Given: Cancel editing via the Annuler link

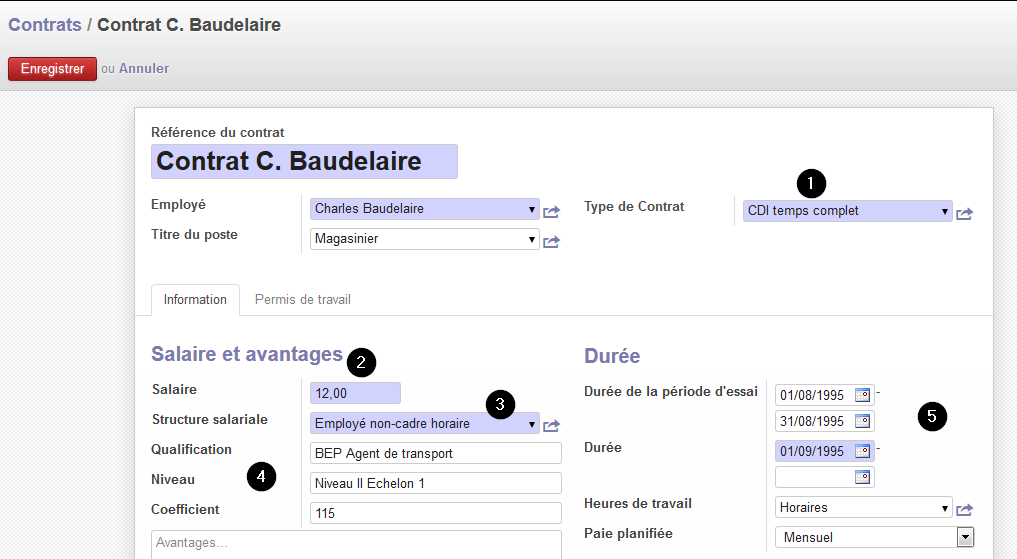Looking at the screenshot, I should click(144, 68).
